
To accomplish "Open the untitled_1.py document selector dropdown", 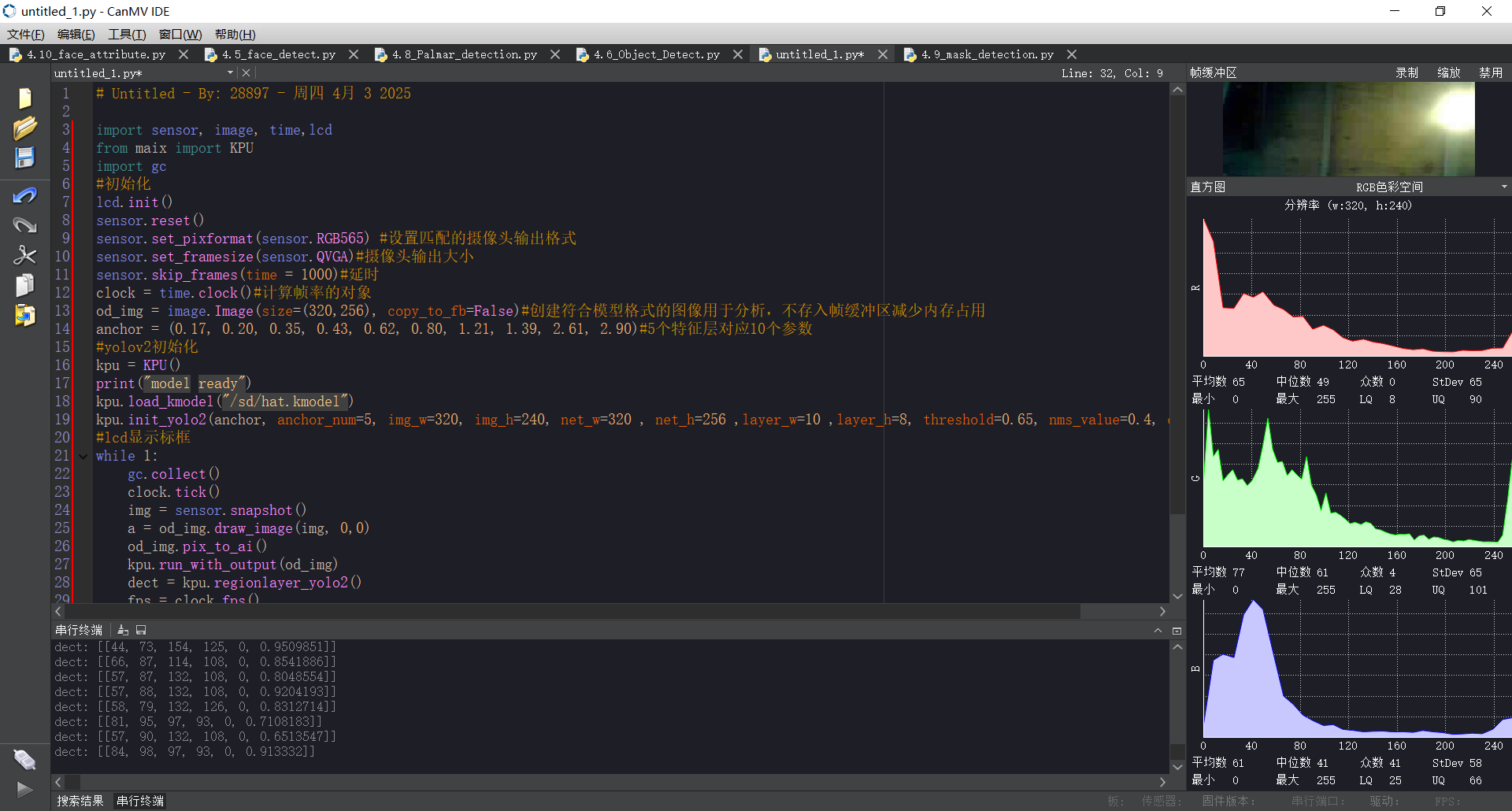I will coord(230,72).
